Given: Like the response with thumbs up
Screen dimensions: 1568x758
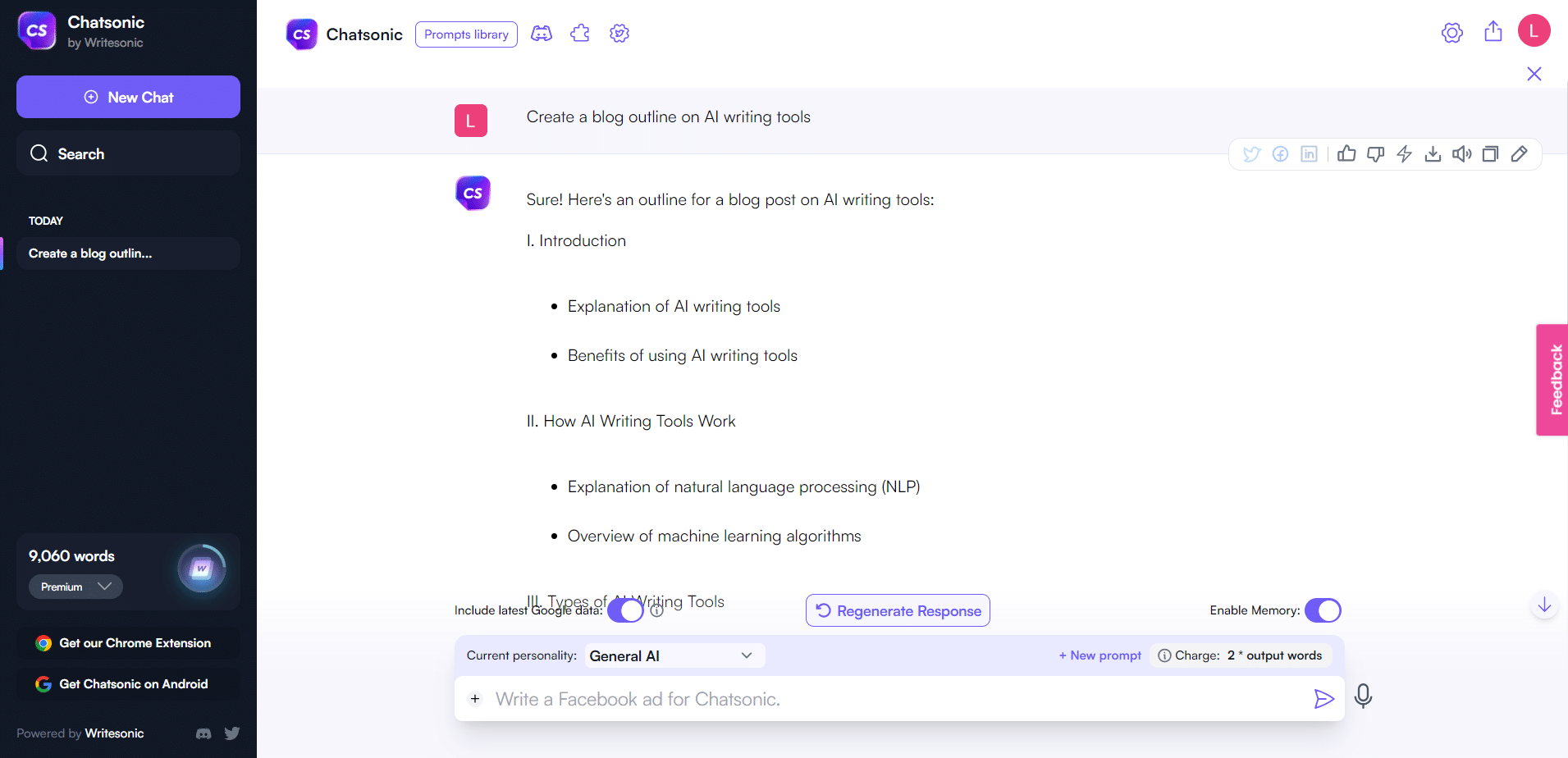Looking at the screenshot, I should coord(1346,154).
